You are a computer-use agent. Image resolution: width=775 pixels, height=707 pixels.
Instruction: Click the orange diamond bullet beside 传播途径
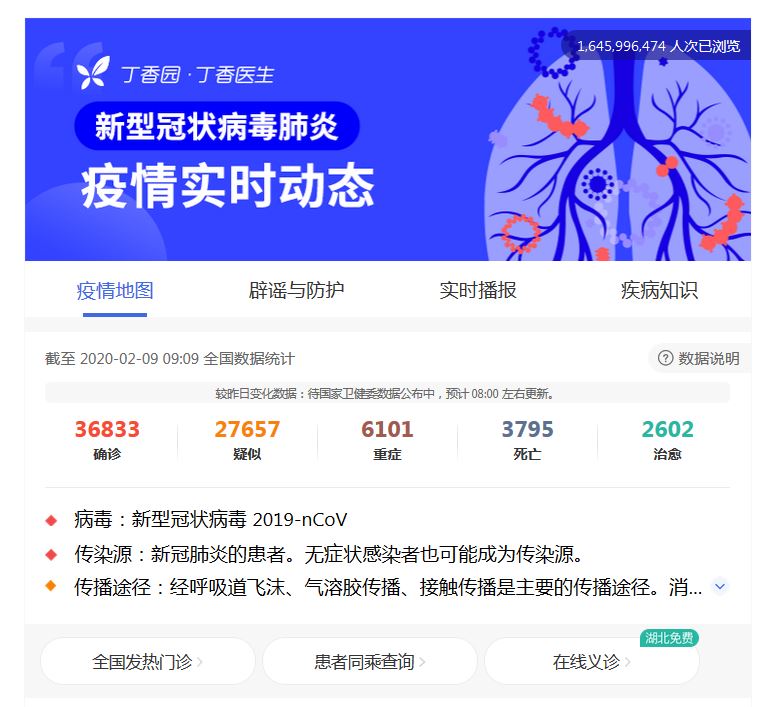click(51, 586)
